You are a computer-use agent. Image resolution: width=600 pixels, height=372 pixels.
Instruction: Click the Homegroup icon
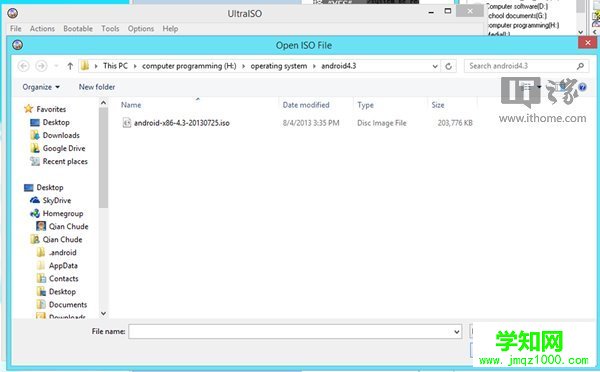pos(35,213)
